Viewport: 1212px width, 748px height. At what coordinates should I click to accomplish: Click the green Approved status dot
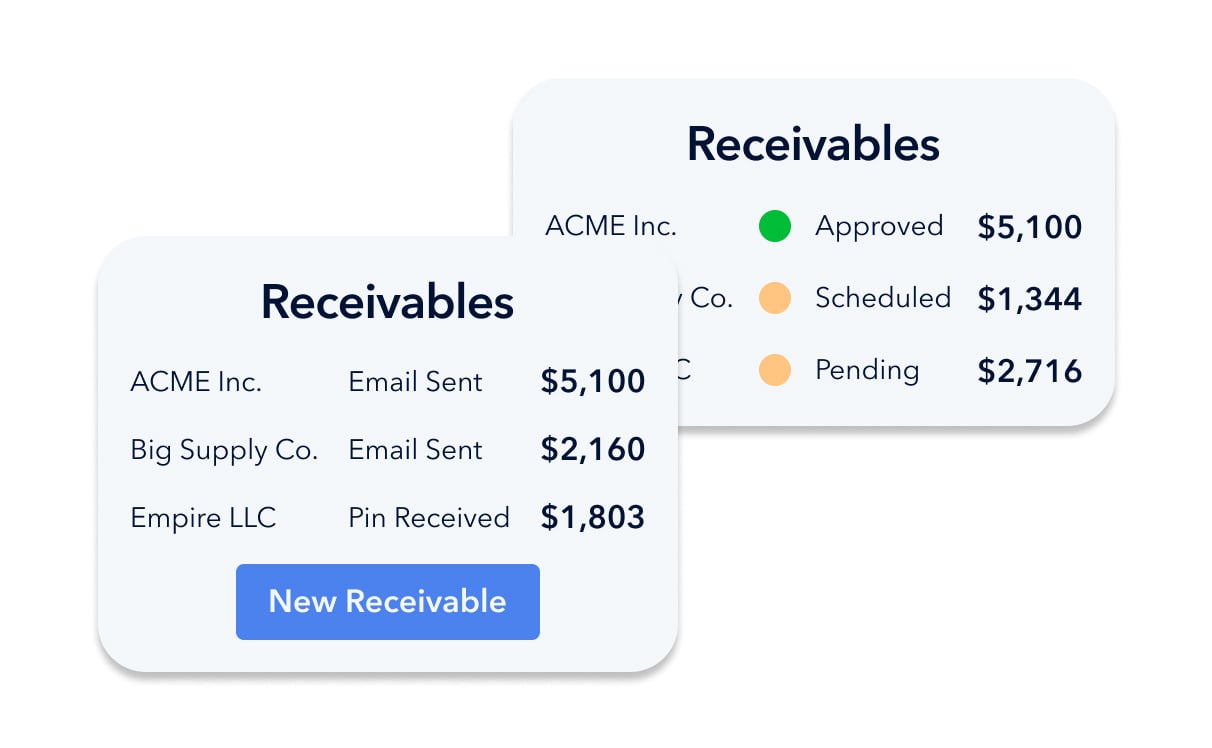(774, 227)
